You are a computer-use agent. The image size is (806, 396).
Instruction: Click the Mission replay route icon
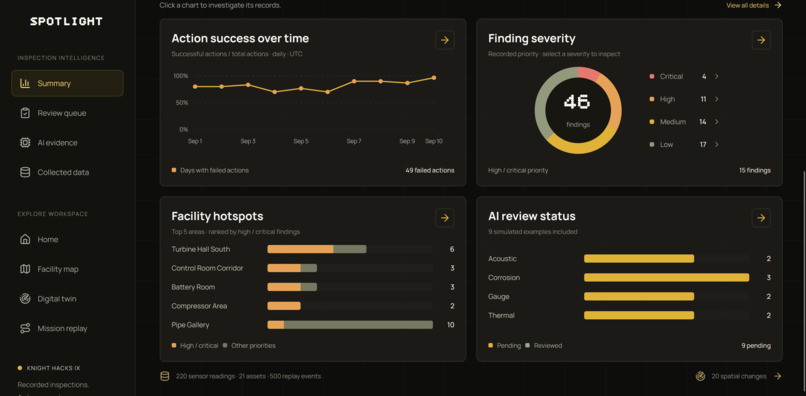point(25,328)
